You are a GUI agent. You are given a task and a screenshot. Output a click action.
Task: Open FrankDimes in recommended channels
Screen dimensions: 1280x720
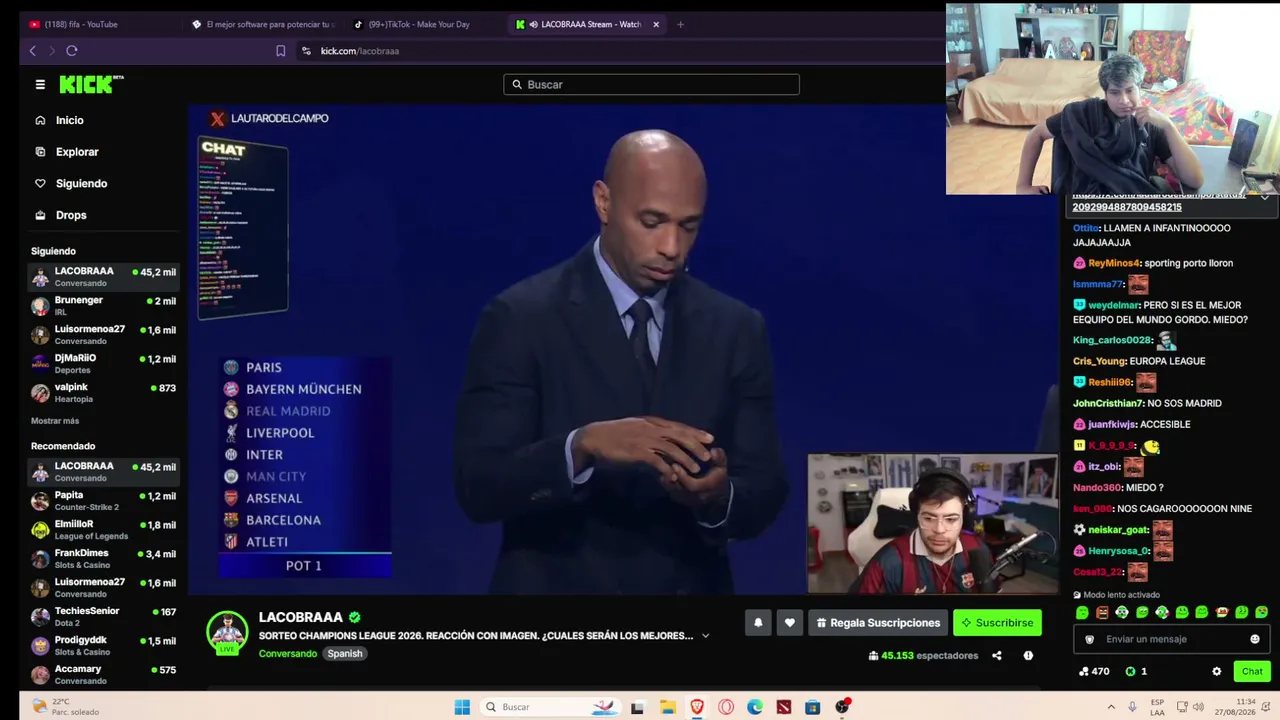pyautogui.click(x=104, y=559)
